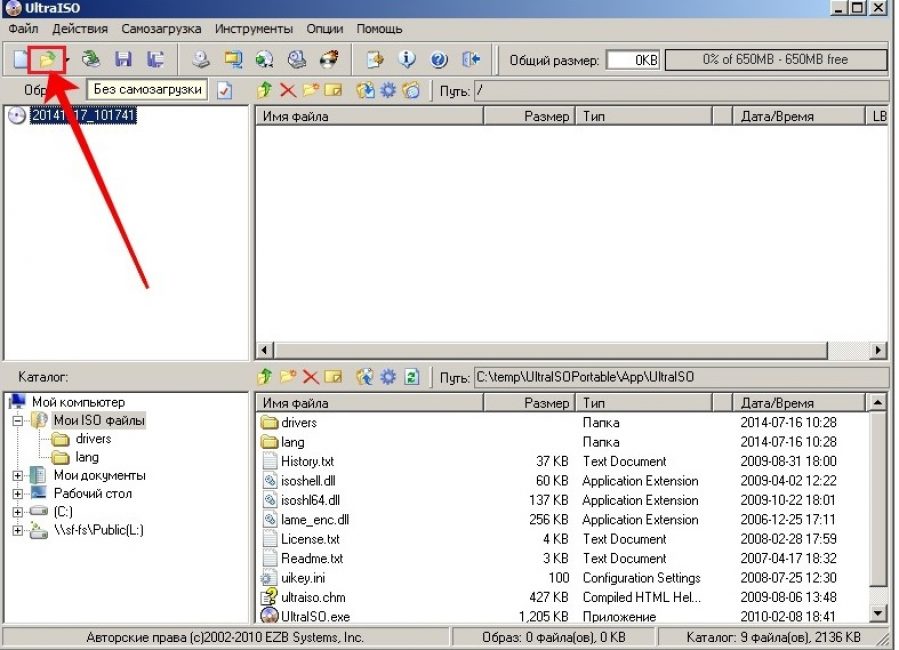Image resolution: width=899 pixels, height=650 pixels.
Task: Expand the (C:) drive tree node
Action: coord(18,512)
